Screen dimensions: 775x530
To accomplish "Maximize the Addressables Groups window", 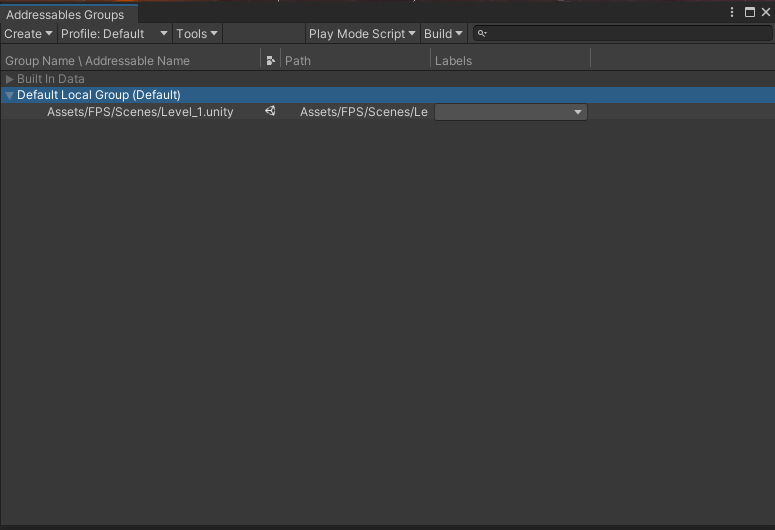I will [750, 13].
